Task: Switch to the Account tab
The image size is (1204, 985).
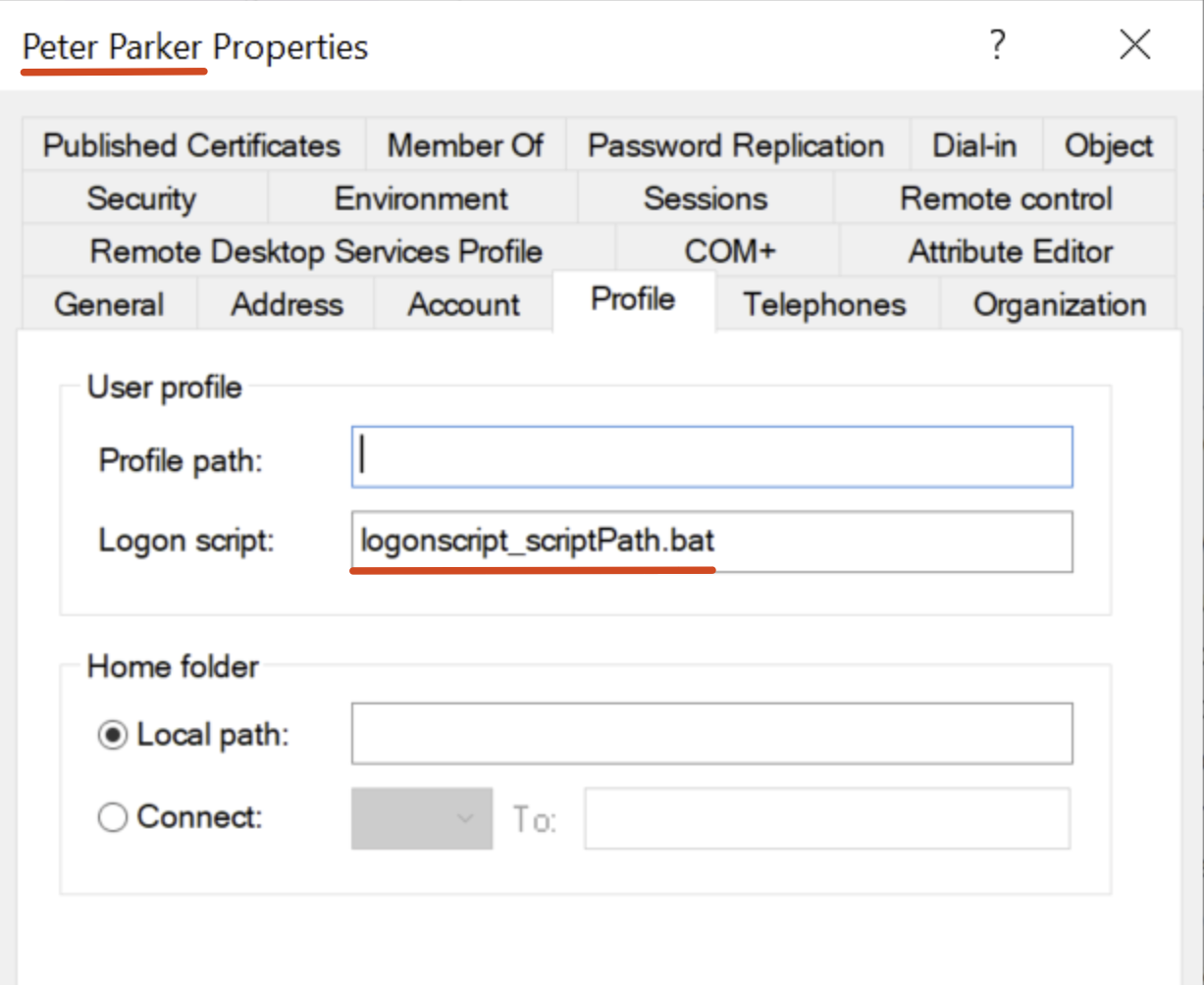Action: point(463,305)
